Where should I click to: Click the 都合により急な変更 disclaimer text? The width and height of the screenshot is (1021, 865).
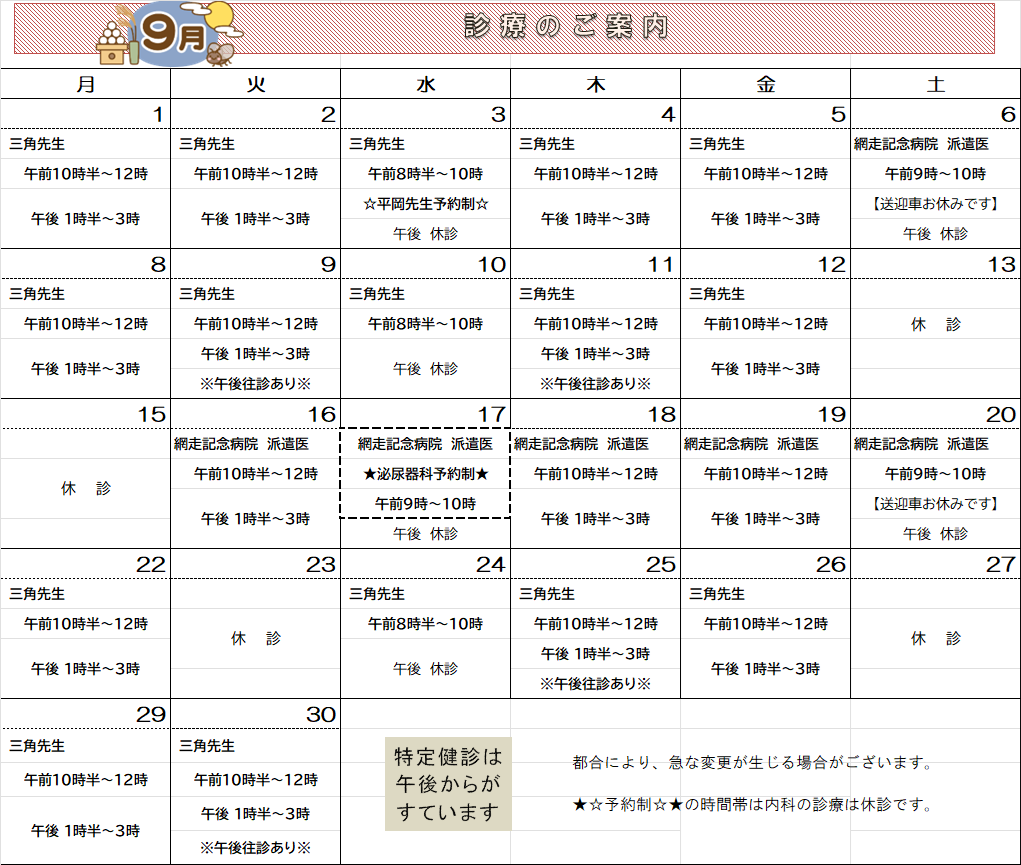click(x=752, y=763)
